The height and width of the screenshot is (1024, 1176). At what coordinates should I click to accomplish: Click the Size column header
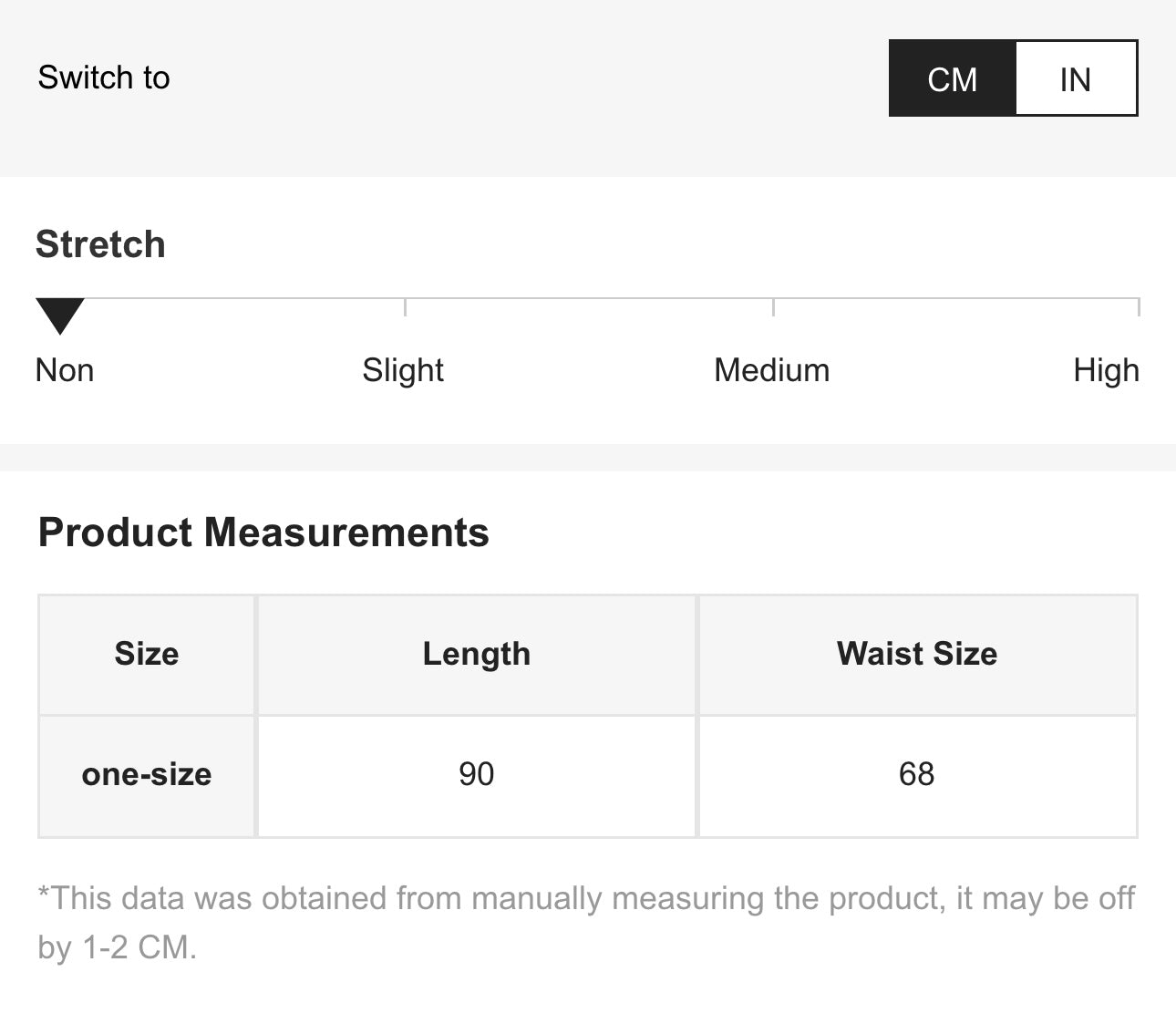point(147,654)
